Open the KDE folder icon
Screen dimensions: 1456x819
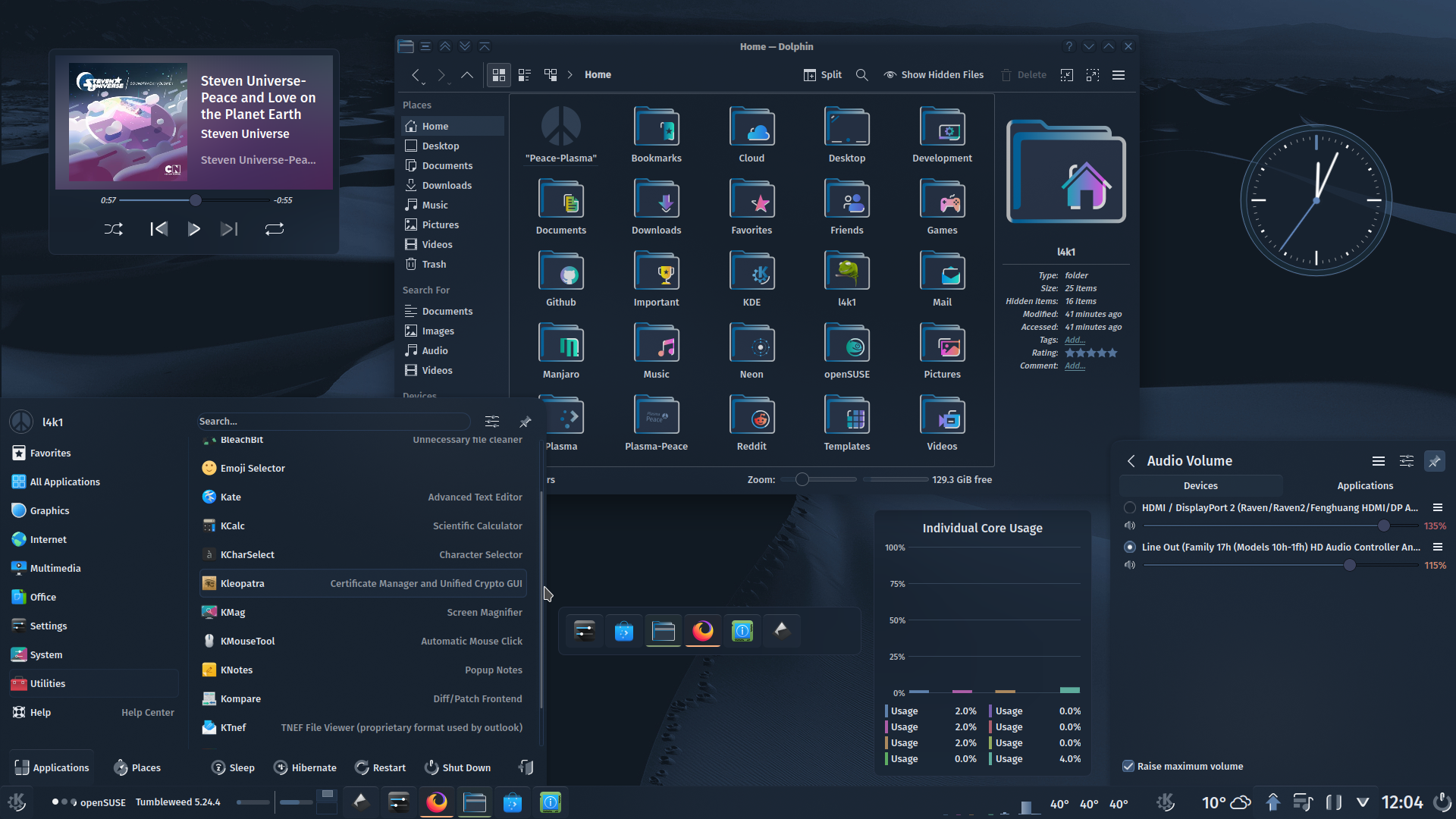tap(752, 273)
